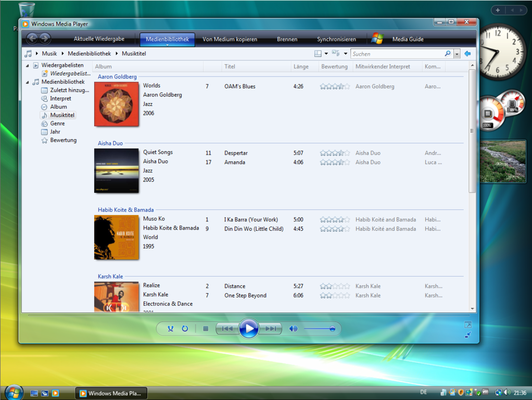
Task: Select the Muso Ko album cover
Action: [x=116, y=237]
